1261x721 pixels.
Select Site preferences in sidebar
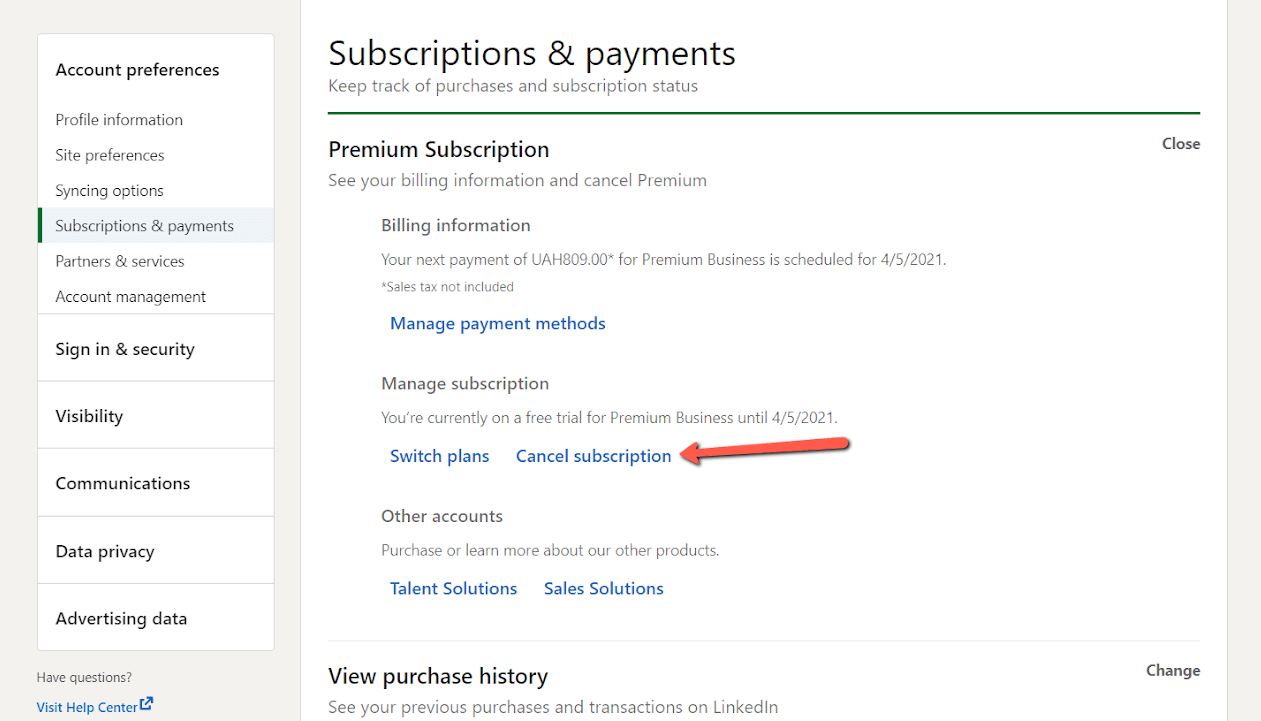(x=110, y=155)
